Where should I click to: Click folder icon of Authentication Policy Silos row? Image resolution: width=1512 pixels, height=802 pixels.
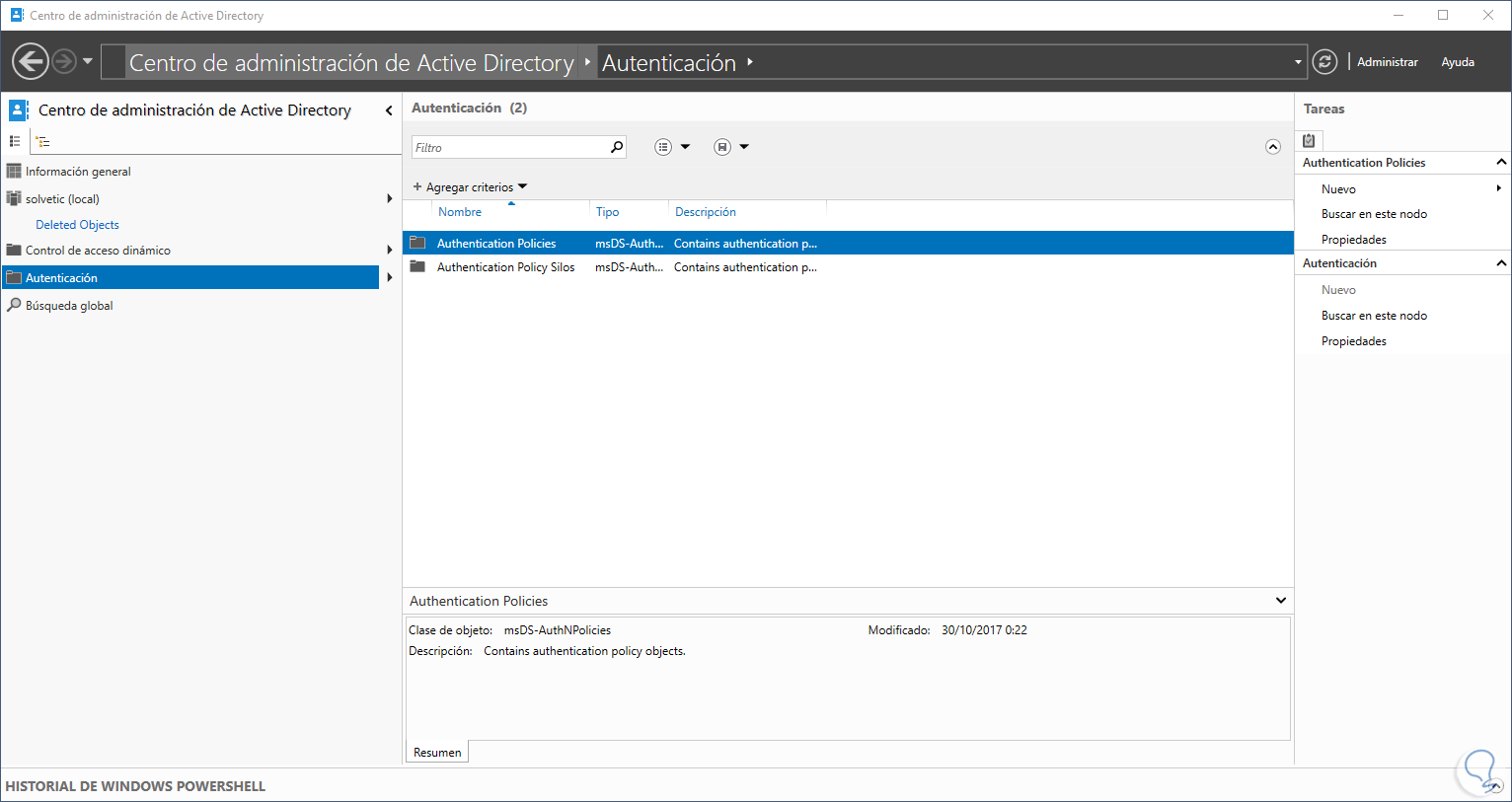click(x=417, y=266)
